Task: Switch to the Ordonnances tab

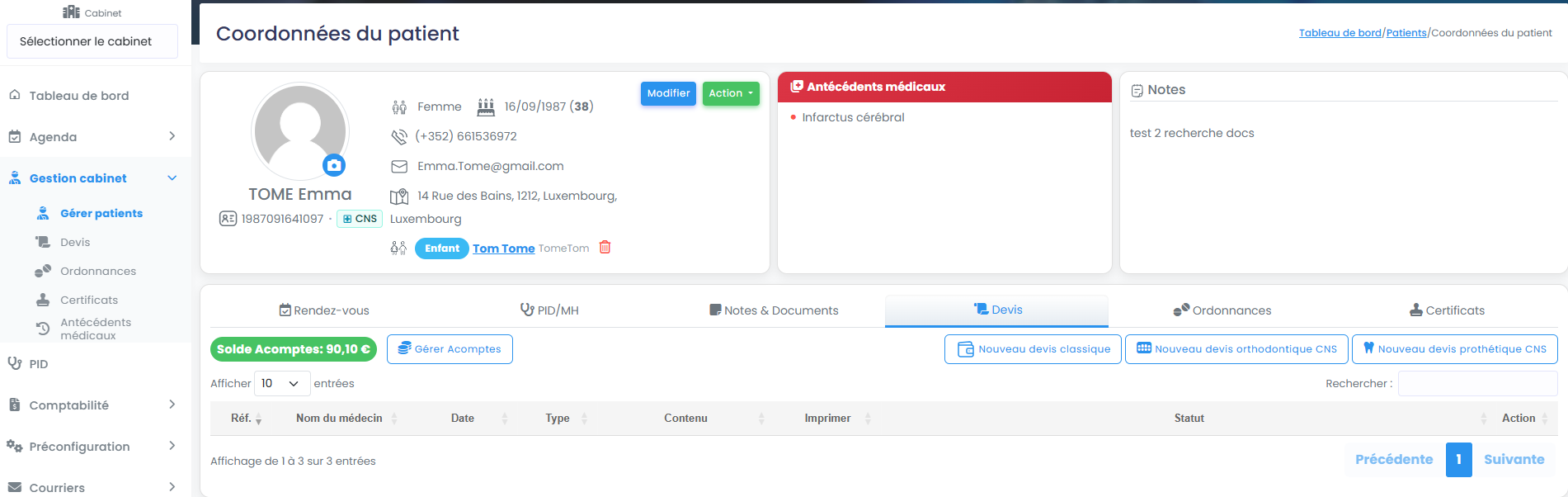Action: 1222,310
